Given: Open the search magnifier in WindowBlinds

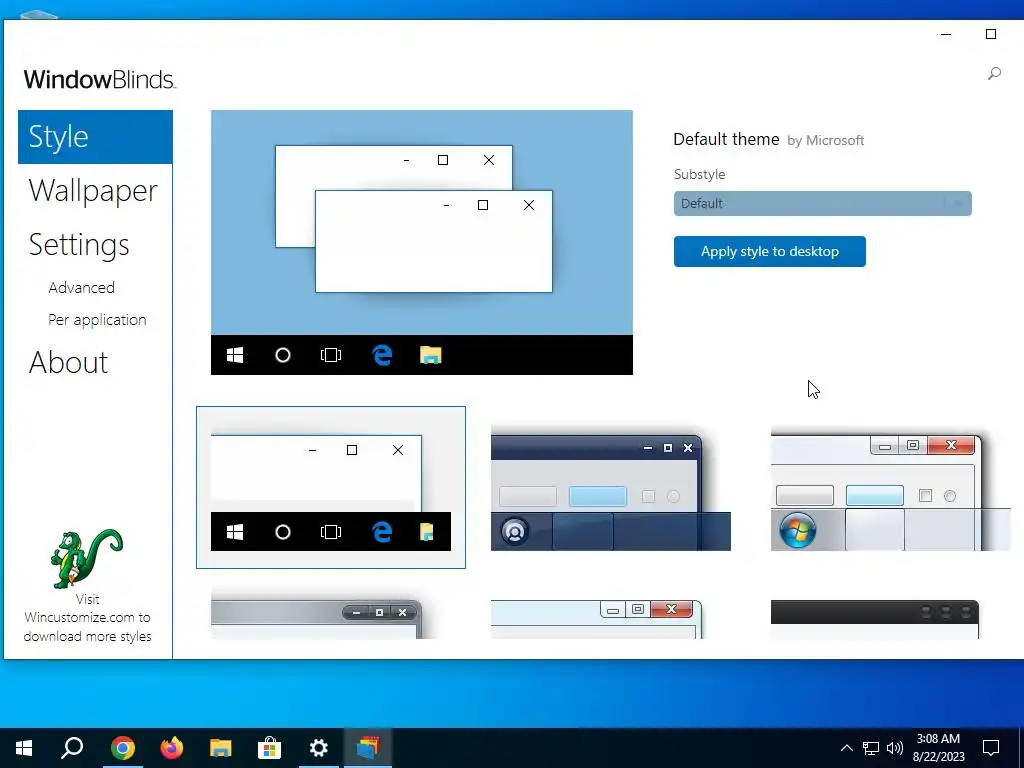Looking at the screenshot, I should point(994,73).
